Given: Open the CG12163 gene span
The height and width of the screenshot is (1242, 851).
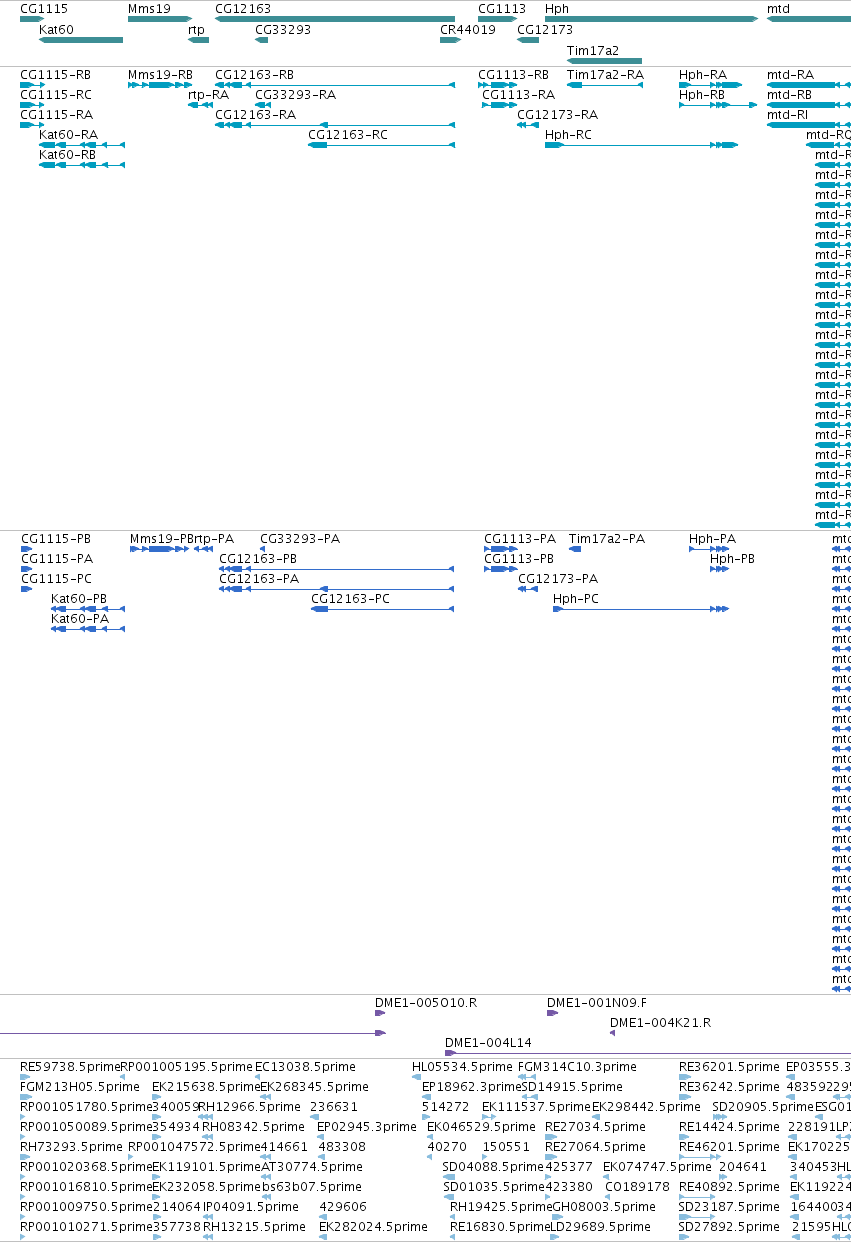Looking at the screenshot, I should tap(335, 19).
